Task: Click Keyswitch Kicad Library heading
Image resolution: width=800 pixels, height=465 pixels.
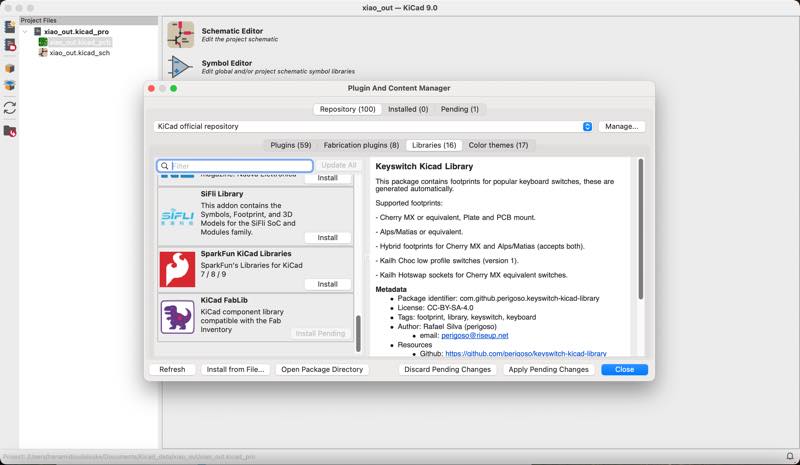Action: click(x=424, y=166)
